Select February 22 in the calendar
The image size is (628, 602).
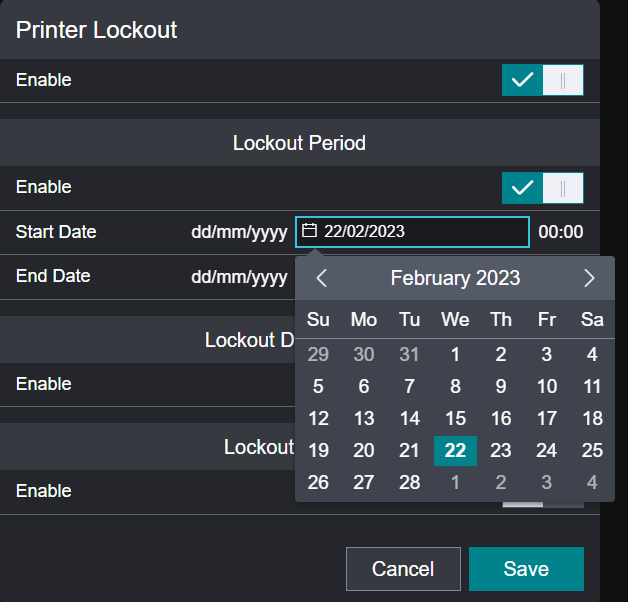pos(455,450)
